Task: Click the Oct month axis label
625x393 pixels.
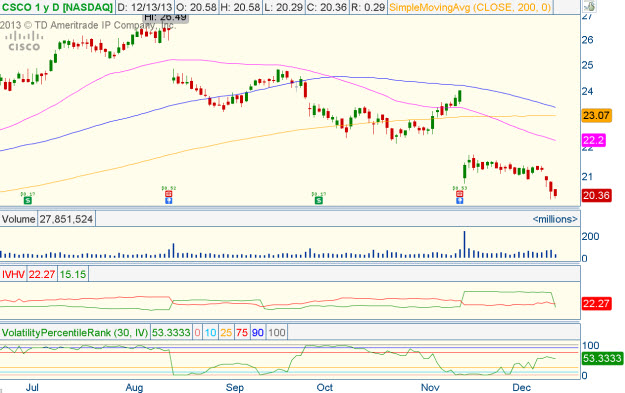Action: pyautogui.click(x=324, y=387)
